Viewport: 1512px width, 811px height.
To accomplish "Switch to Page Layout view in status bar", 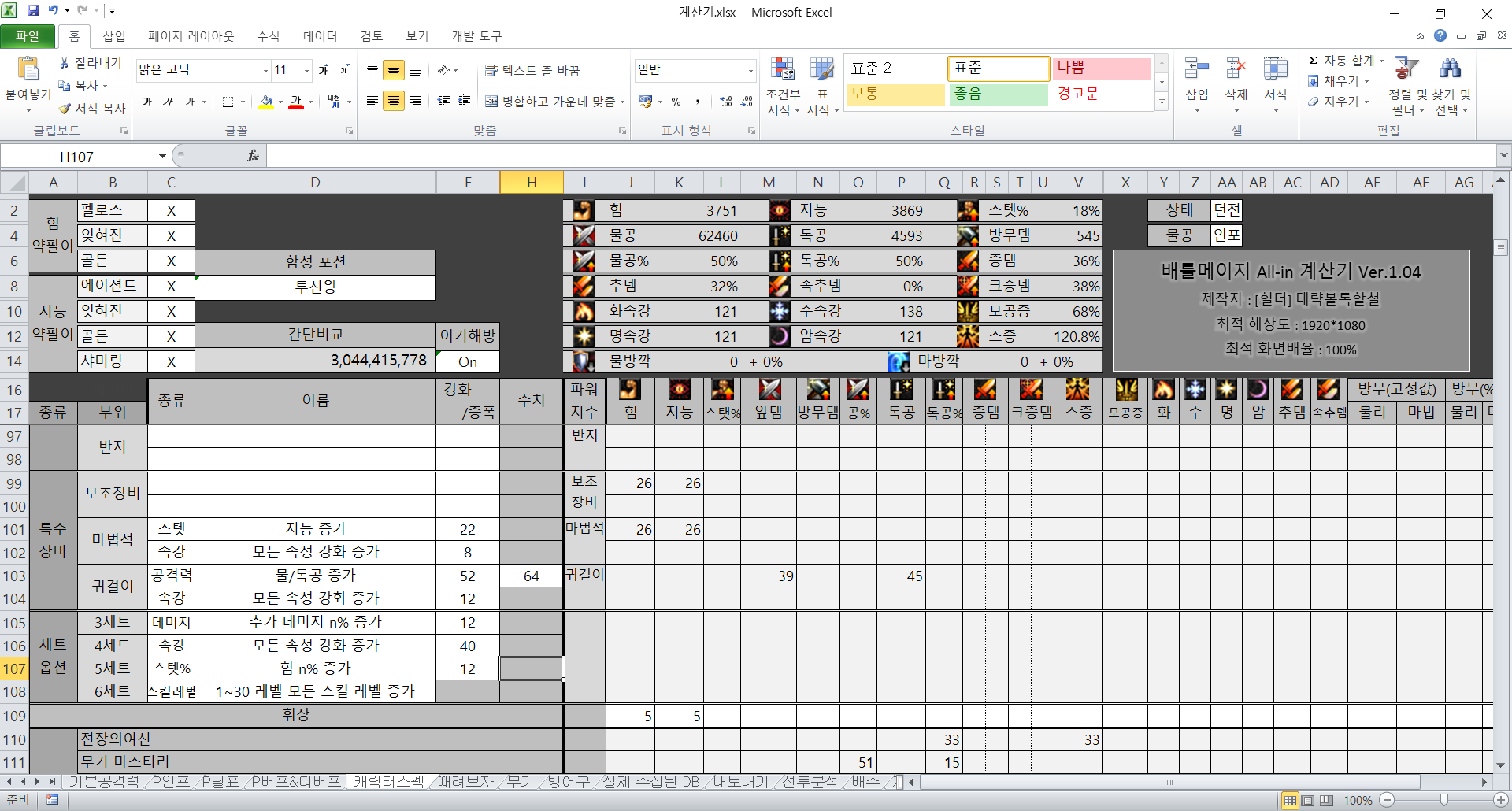I will [1308, 800].
